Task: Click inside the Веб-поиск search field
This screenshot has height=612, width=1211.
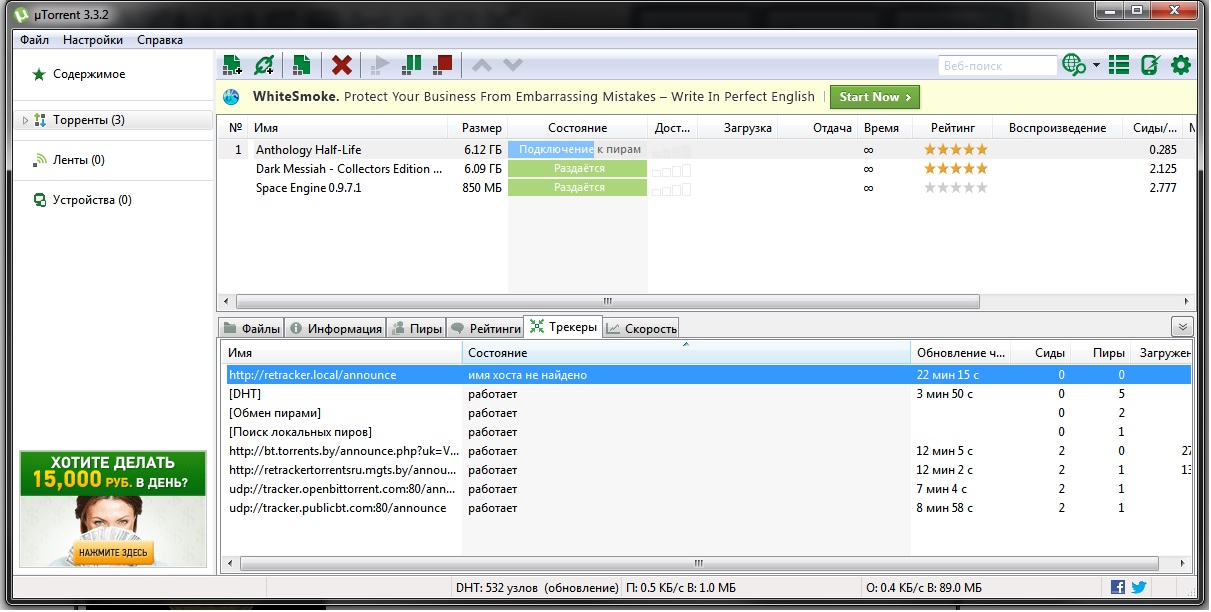Action: [997, 66]
